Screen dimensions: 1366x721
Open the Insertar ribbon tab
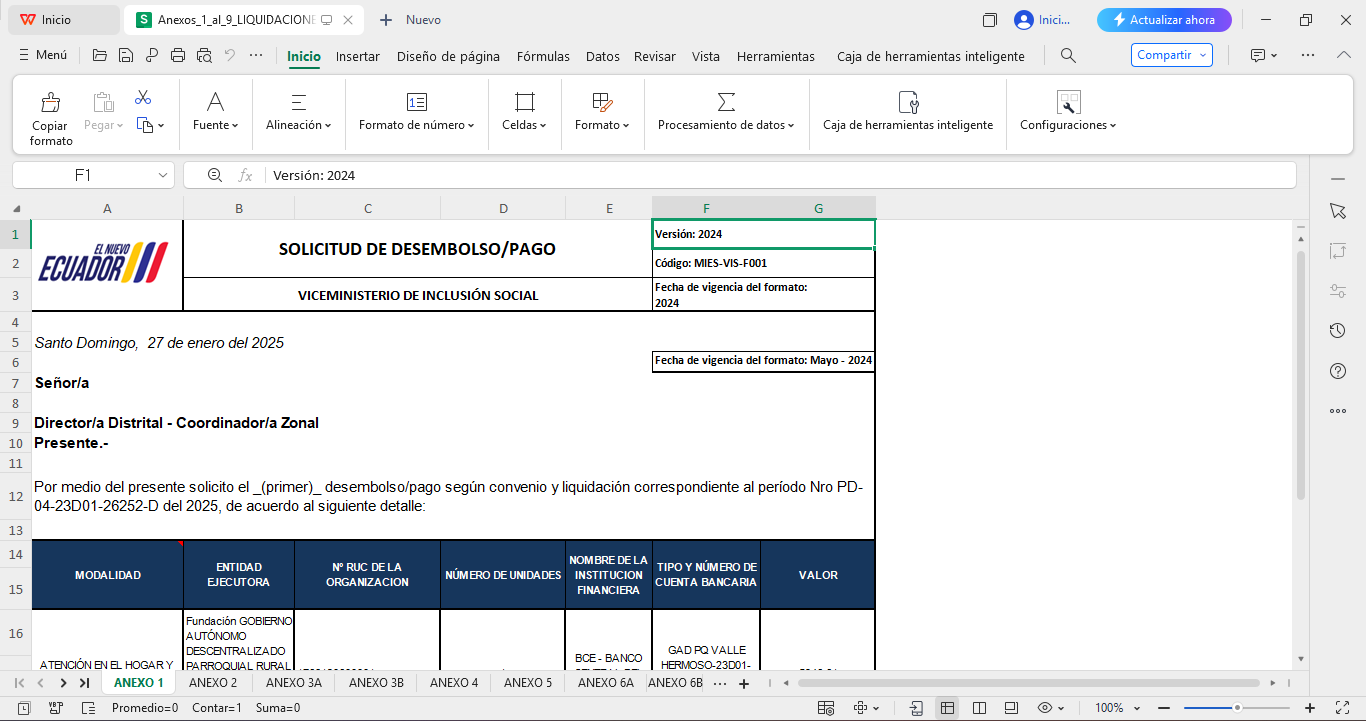(x=357, y=57)
